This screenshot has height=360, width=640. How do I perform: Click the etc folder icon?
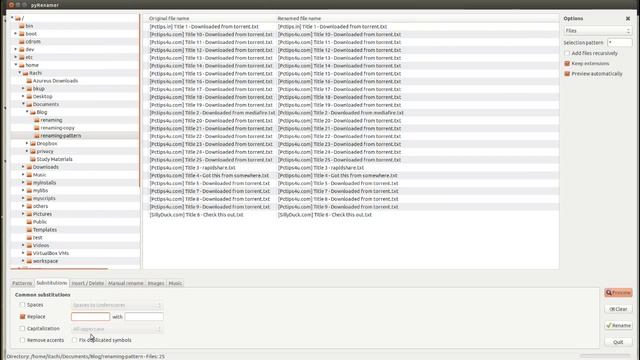coord(22,57)
